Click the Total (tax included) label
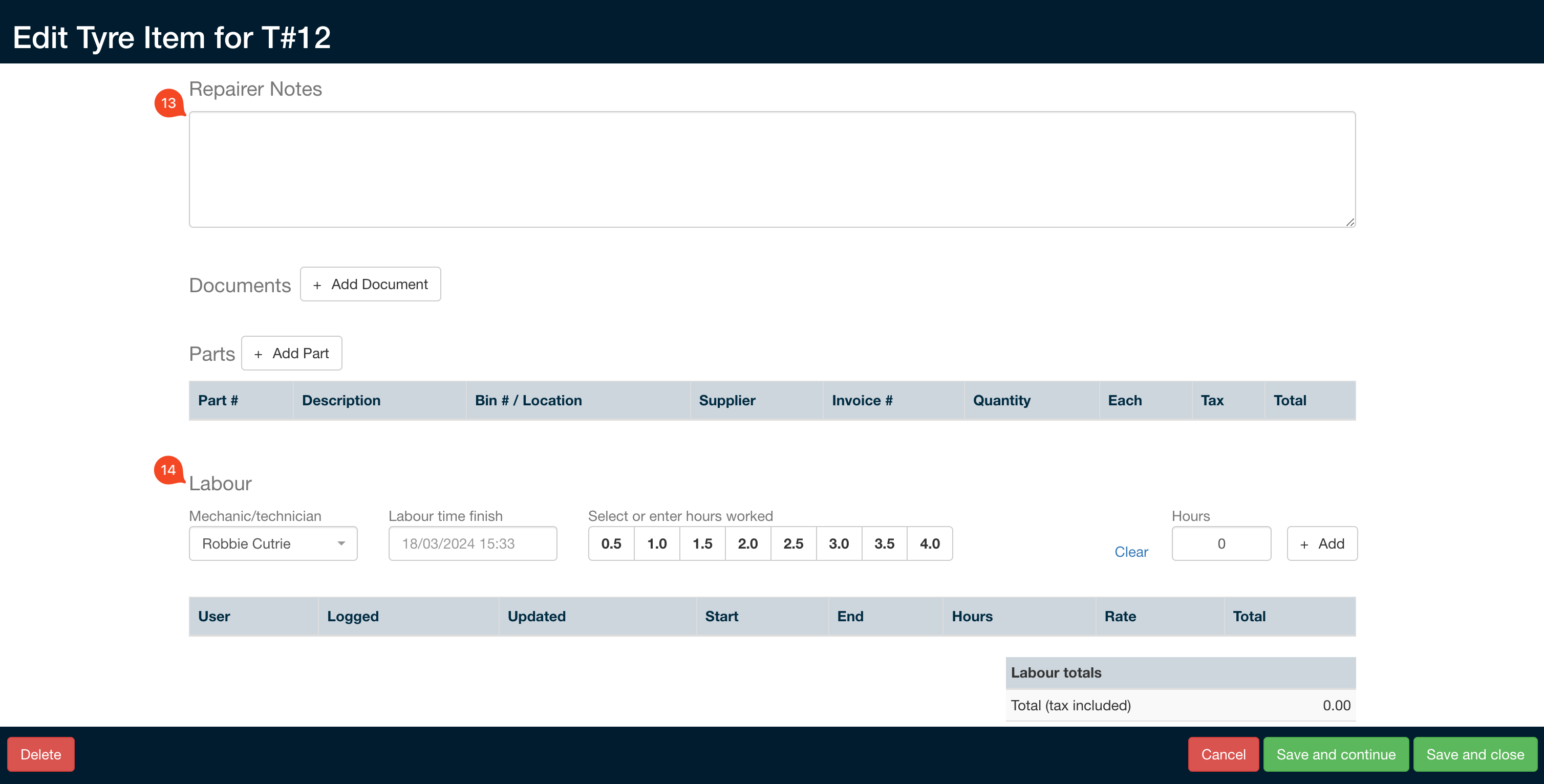The image size is (1544, 784). pos(1071,706)
